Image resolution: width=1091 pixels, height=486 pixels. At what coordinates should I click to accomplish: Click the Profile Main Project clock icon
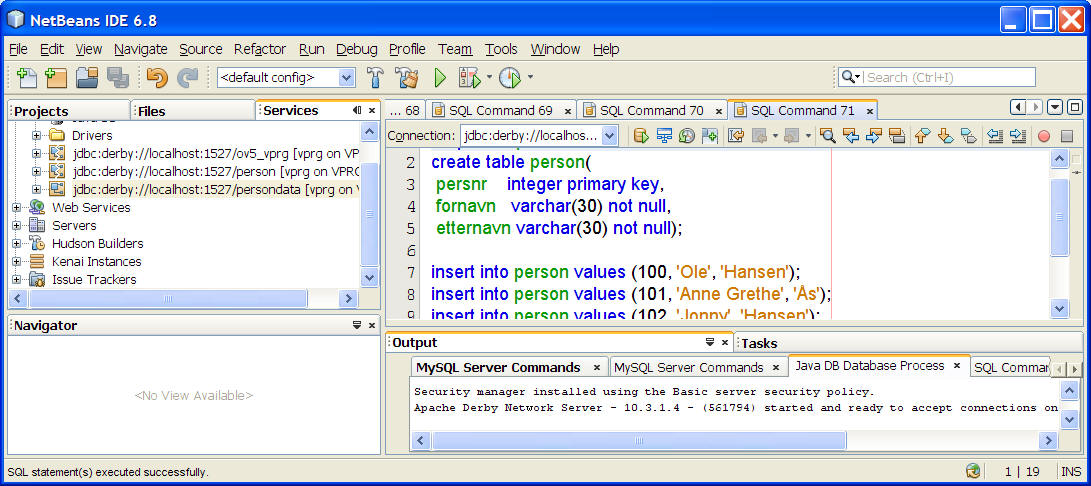510,77
